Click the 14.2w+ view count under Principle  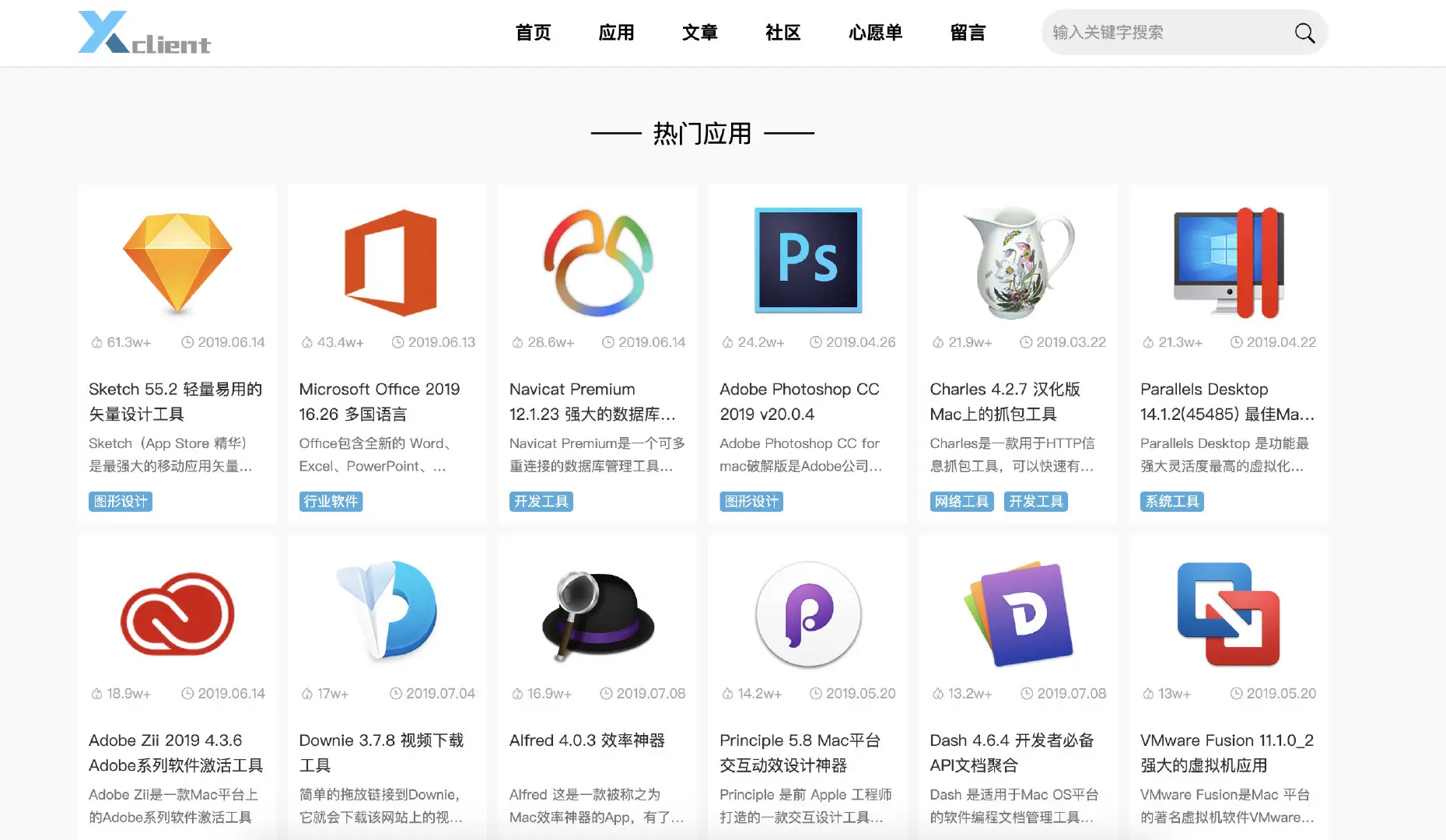760,694
